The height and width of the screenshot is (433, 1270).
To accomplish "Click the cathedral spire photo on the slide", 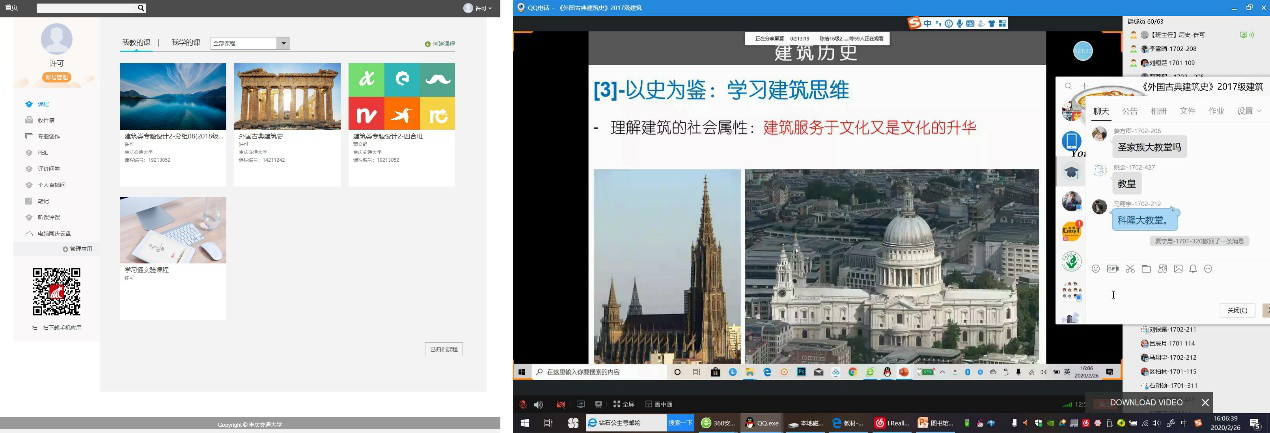I will (x=667, y=266).
